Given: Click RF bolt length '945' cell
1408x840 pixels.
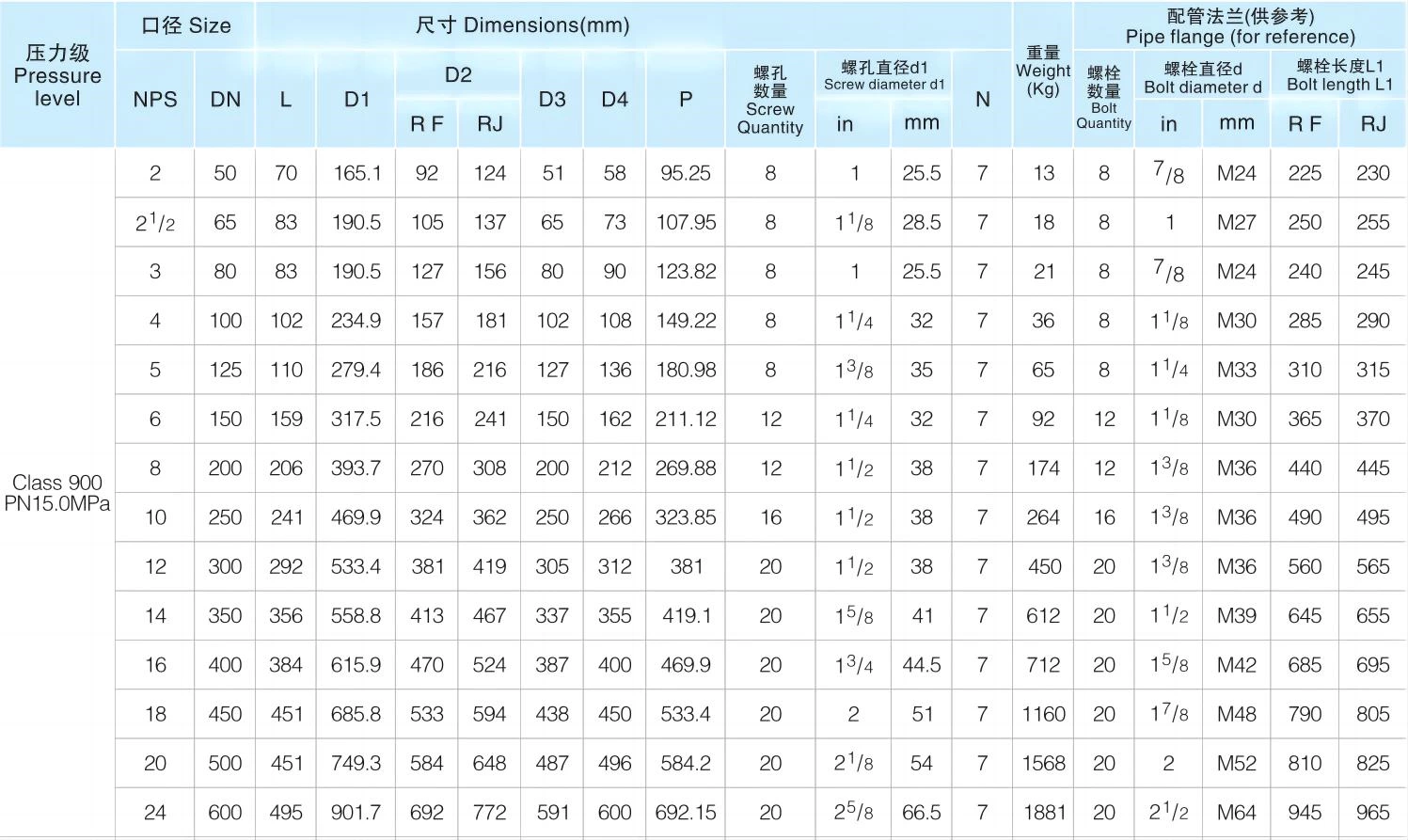Looking at the screenshot, I should pyautogui.click(x=1305, y=812).
